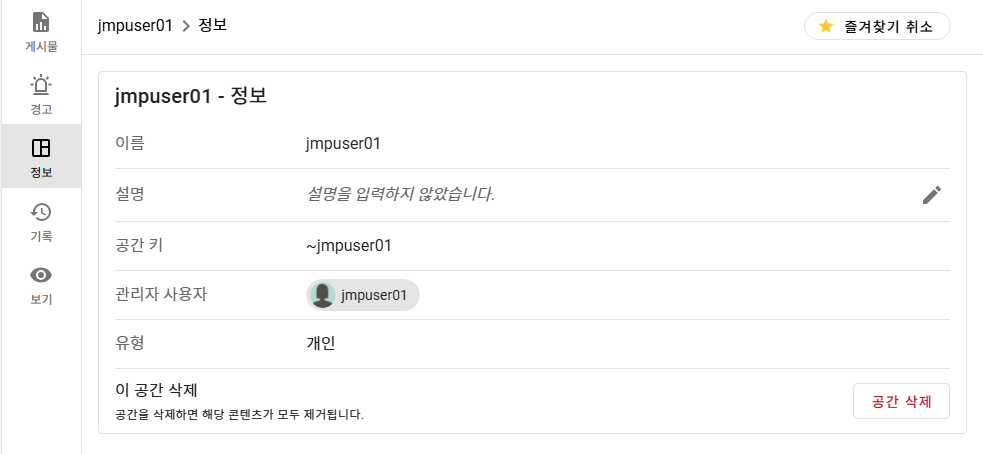Viewport: 983px width, 454px height.
Task: Click the yellow star favorite icon
Action: [826, 27]
